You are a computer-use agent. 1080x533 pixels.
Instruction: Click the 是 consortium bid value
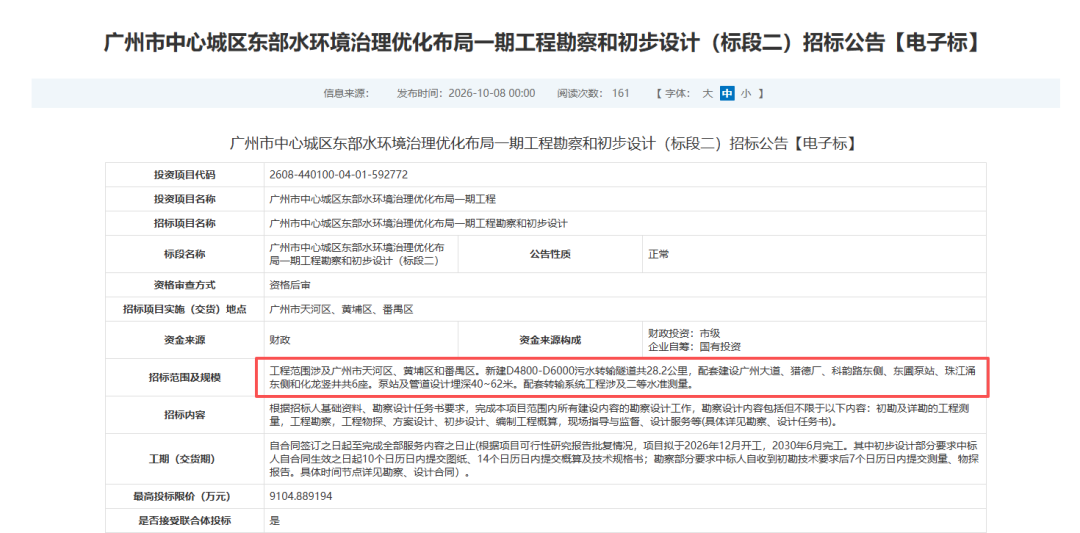coord(275,521)
